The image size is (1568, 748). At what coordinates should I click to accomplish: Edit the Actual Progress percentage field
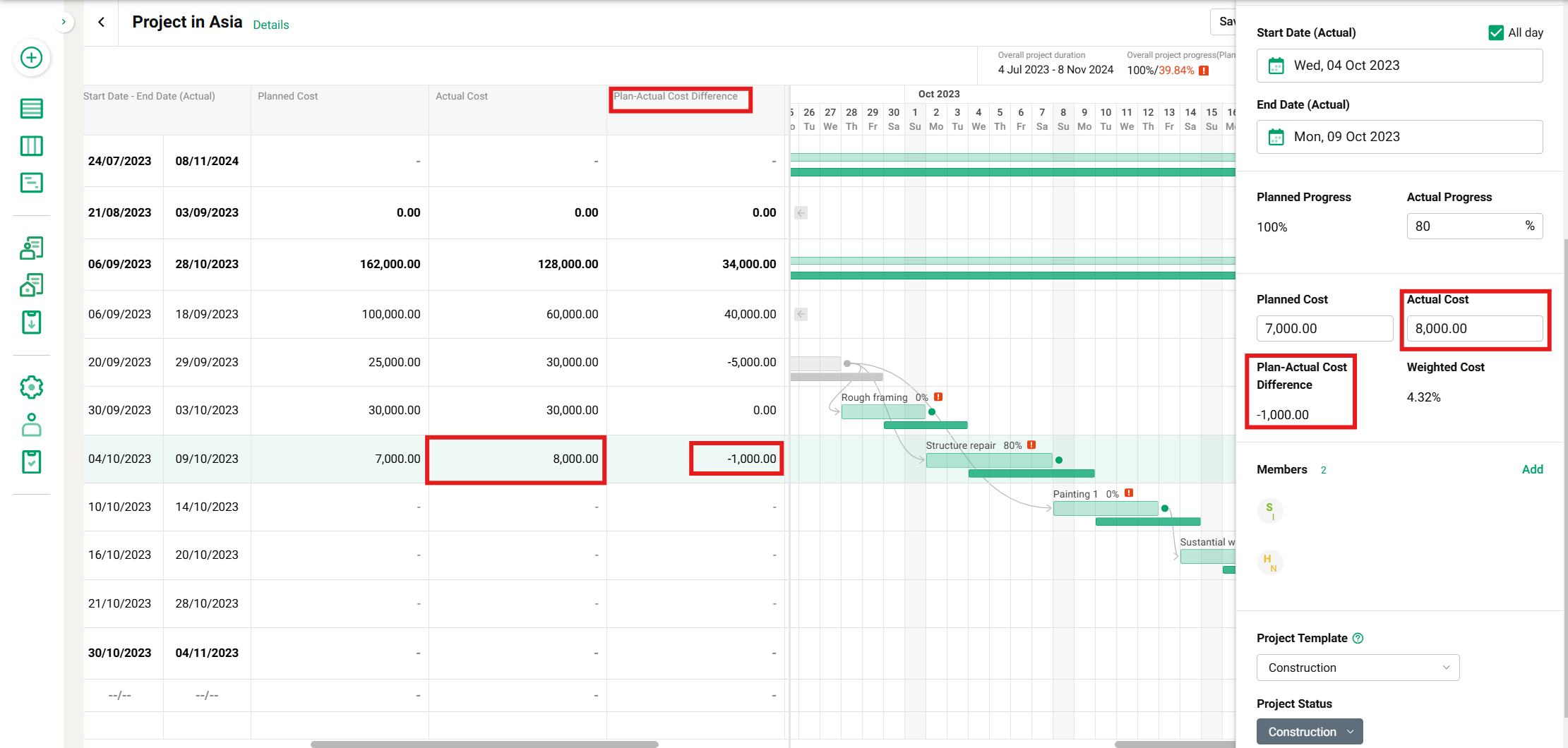(x=1474, y=226)
